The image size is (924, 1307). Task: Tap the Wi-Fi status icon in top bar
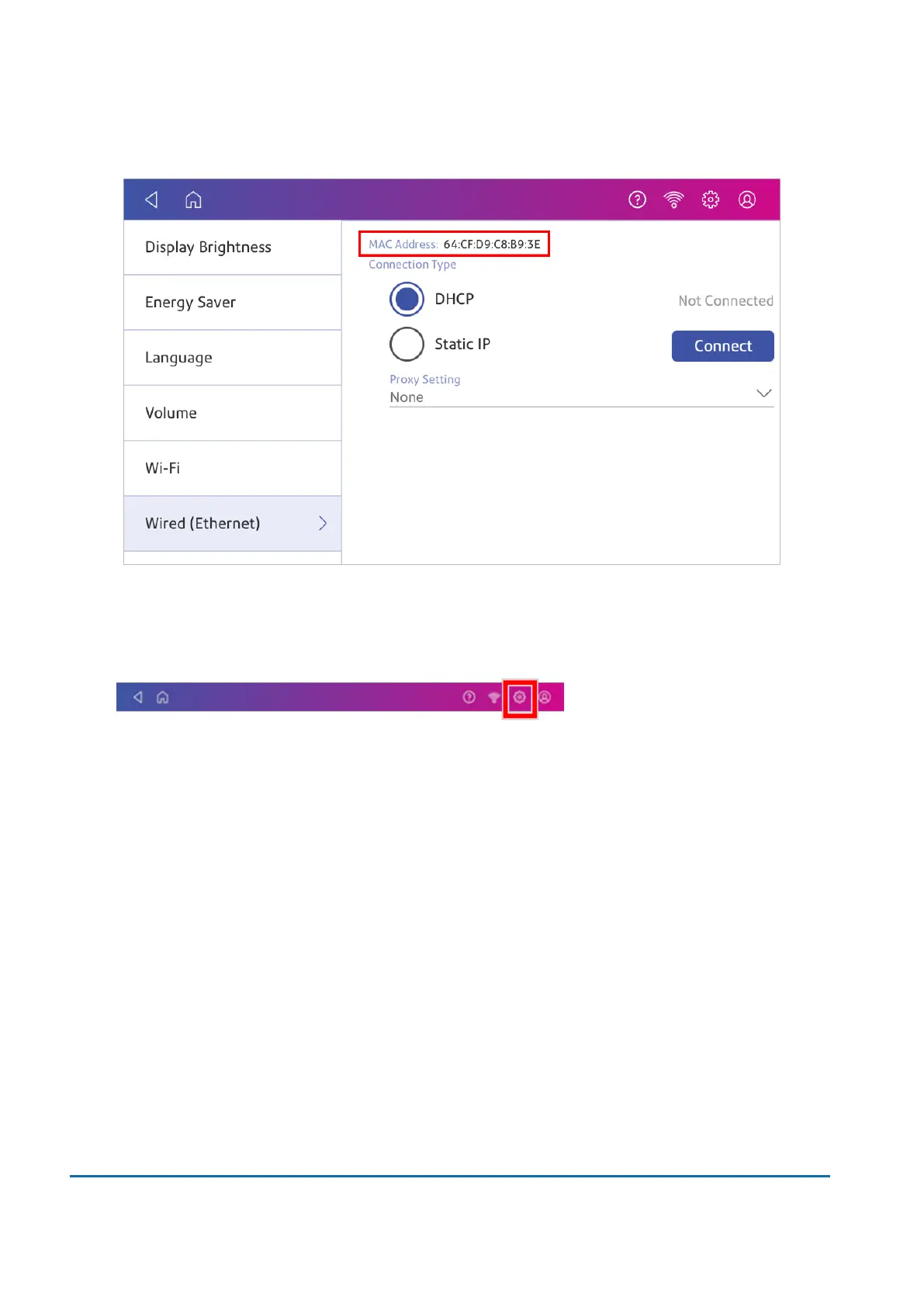(673, 200)
